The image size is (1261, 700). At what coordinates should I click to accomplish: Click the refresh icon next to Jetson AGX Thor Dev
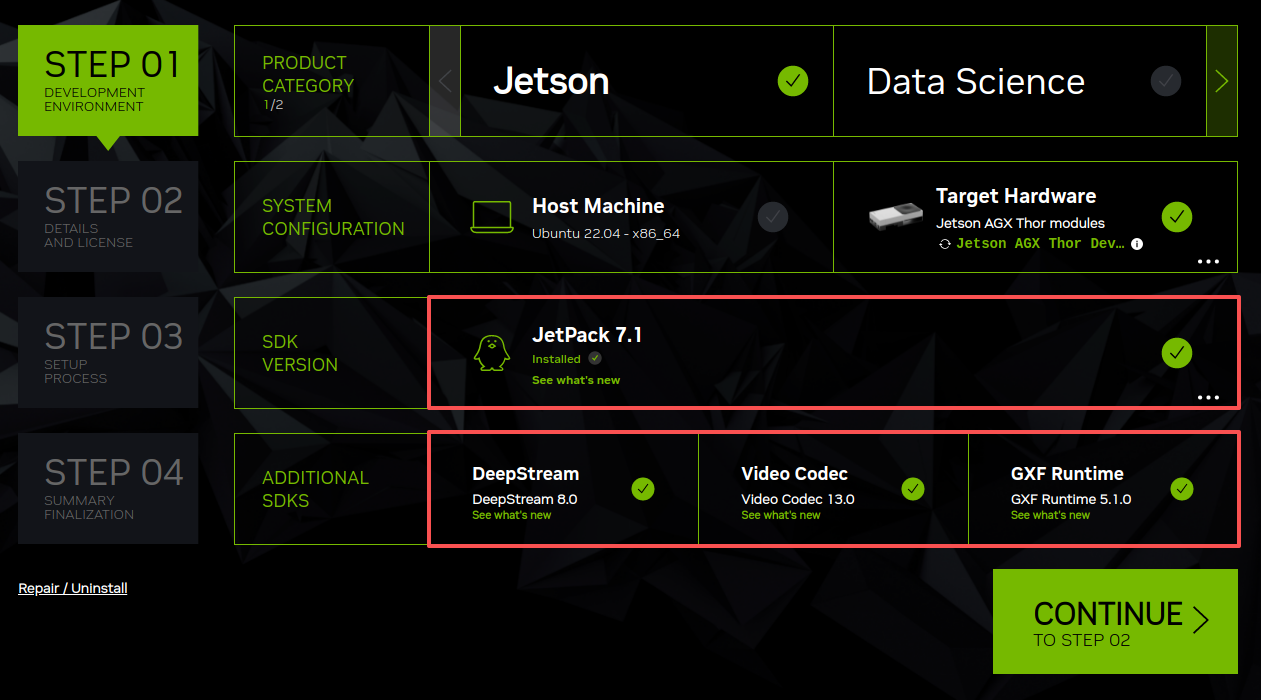pyautogui.click(x=944, y=244)
